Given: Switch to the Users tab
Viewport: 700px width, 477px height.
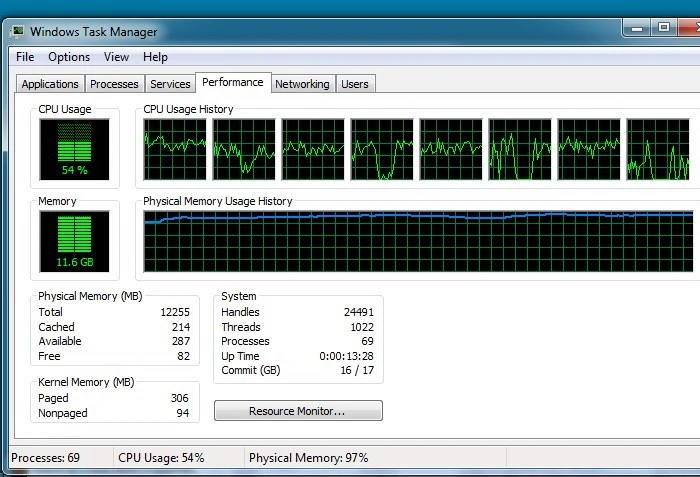Looking at the screenshot, I should [x=355, y=84].
